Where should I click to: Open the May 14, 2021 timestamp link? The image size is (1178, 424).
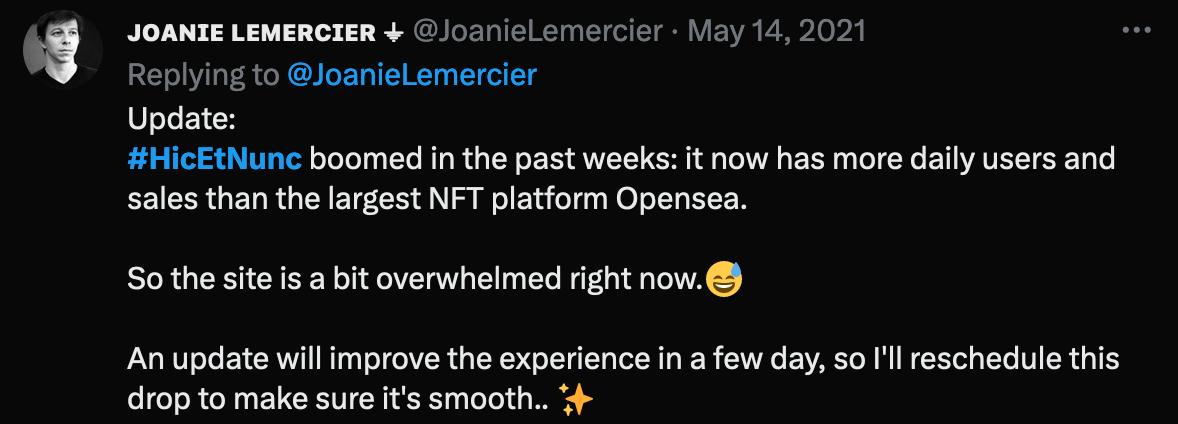coord(777,32)
